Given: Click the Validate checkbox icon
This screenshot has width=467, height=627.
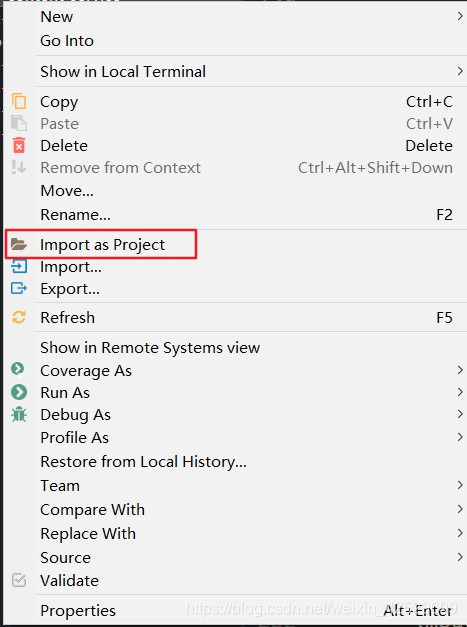Looking at the screenshot, I should tap(19, 580).
